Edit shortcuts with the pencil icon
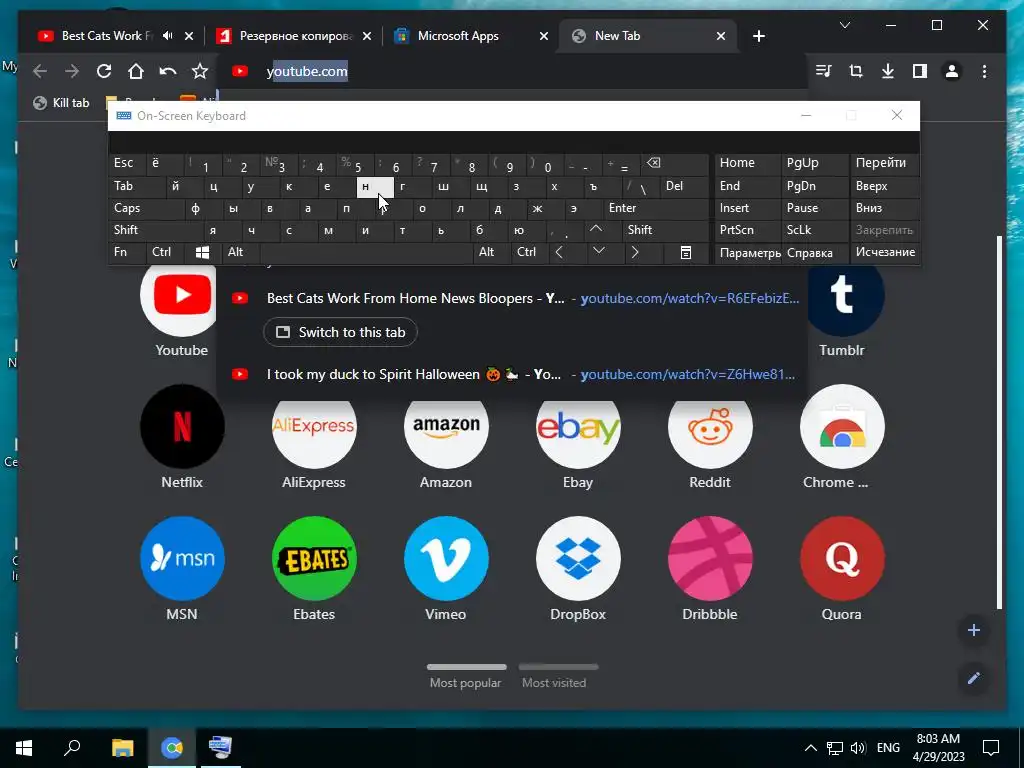The image size is (1024, 768). [x=974, y=678]
